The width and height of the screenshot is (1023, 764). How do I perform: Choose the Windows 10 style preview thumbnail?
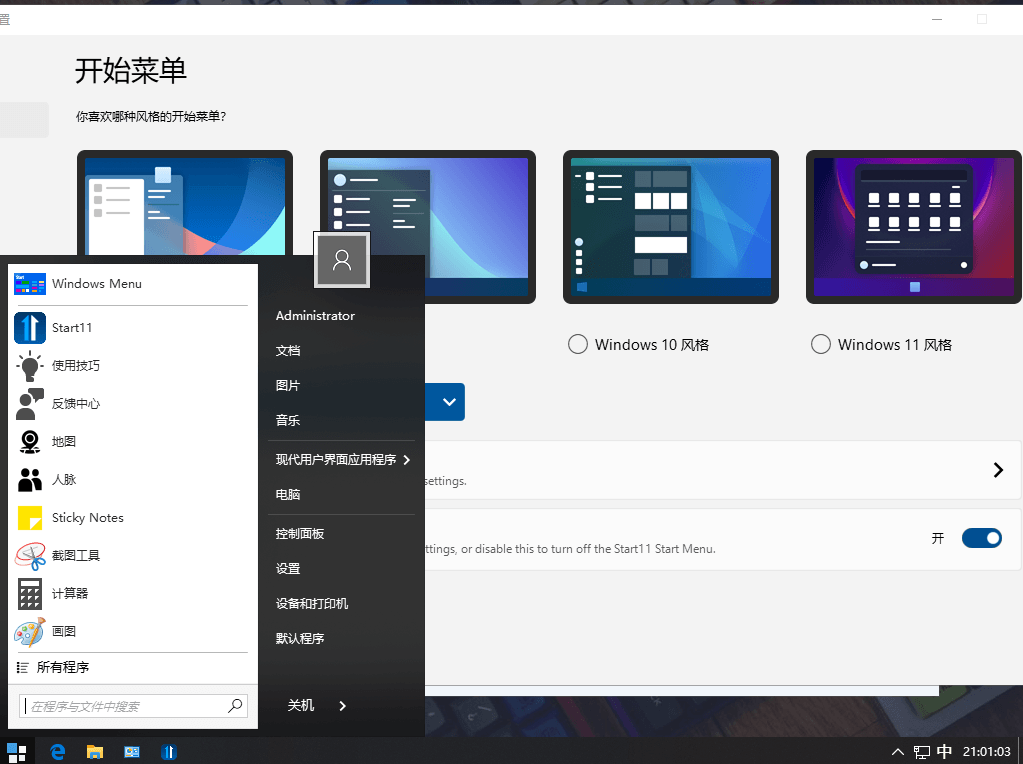coord(671,227)
